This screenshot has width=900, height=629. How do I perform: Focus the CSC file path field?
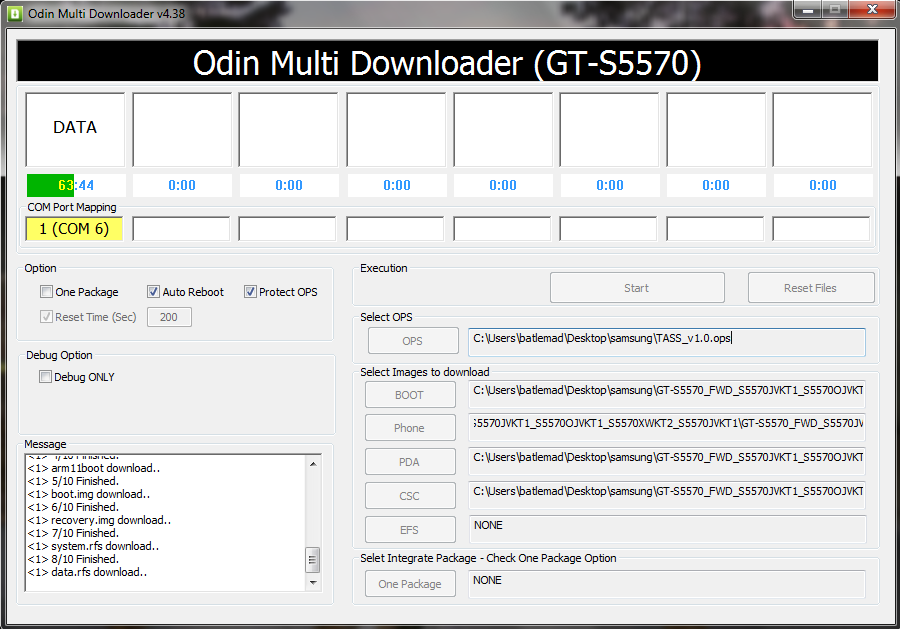click(666, 495)
